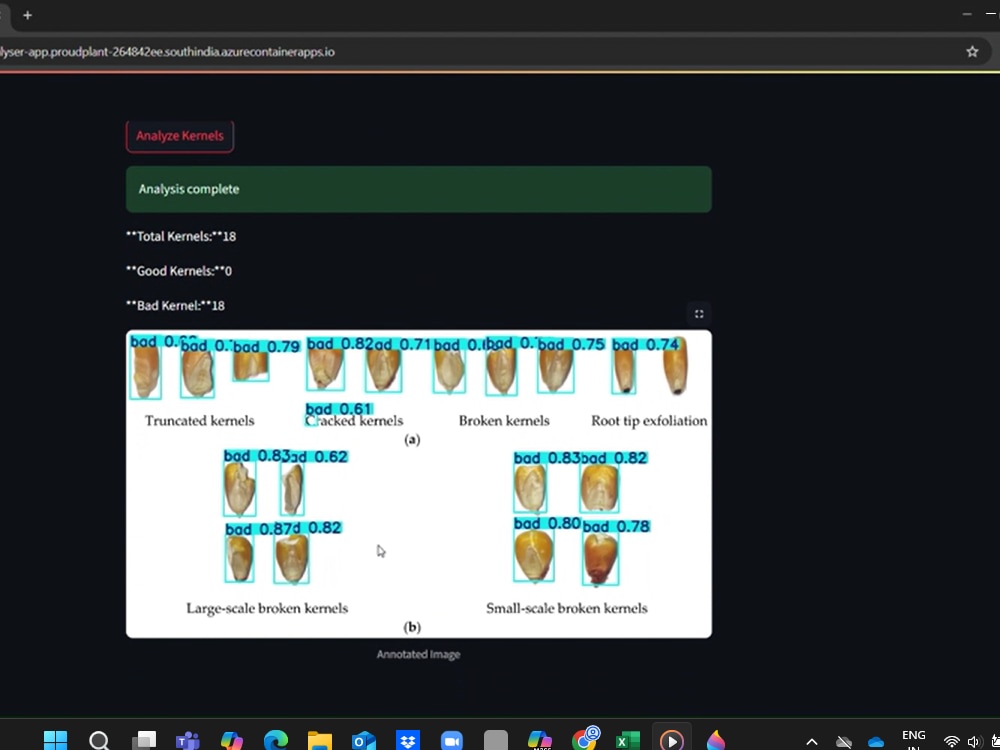Open Windows Search from taskbar
The height and width of the screenshot is (750, 1000).
click(x=99, y=741)
